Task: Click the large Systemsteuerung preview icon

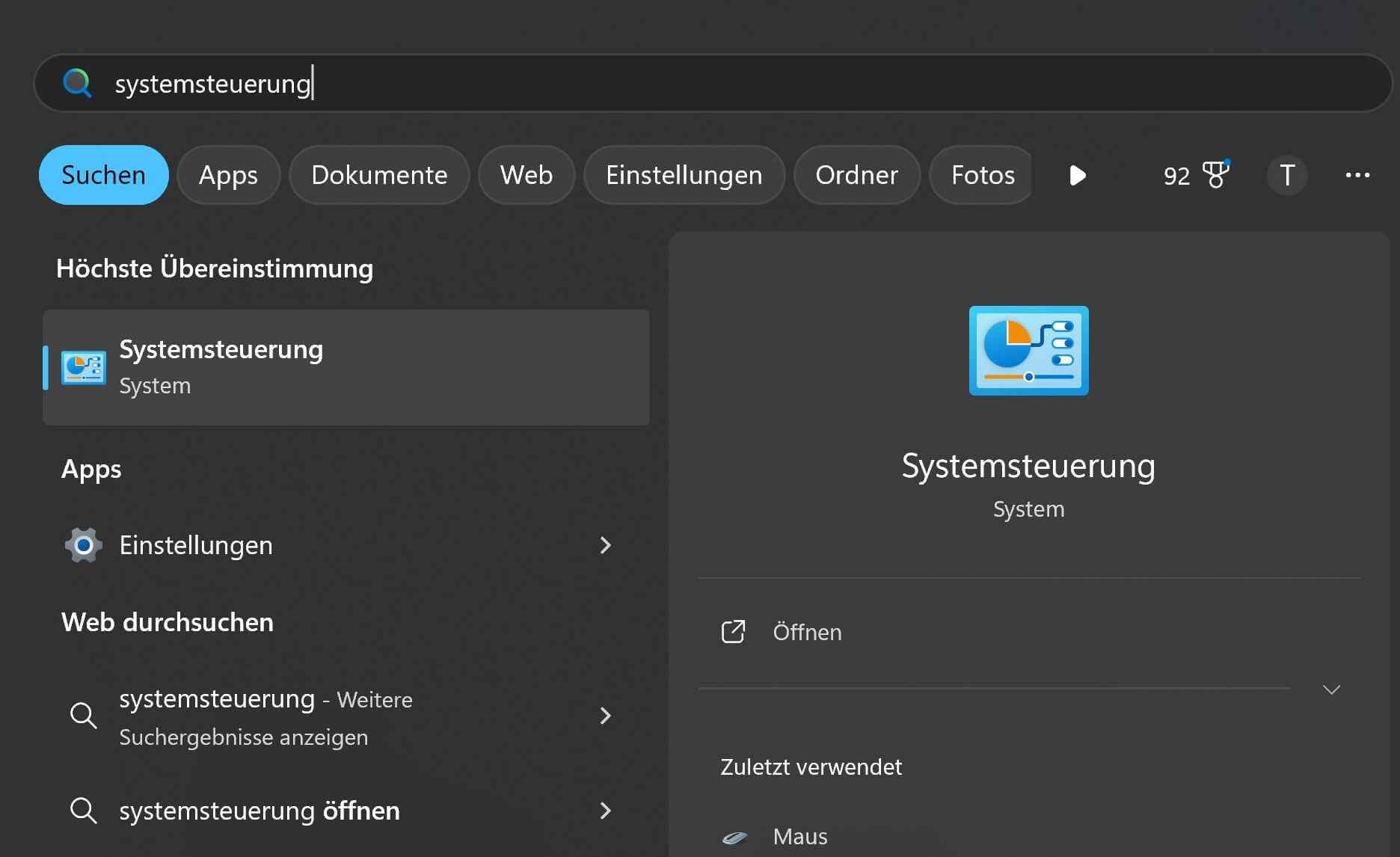Action: pos(1028,350)
